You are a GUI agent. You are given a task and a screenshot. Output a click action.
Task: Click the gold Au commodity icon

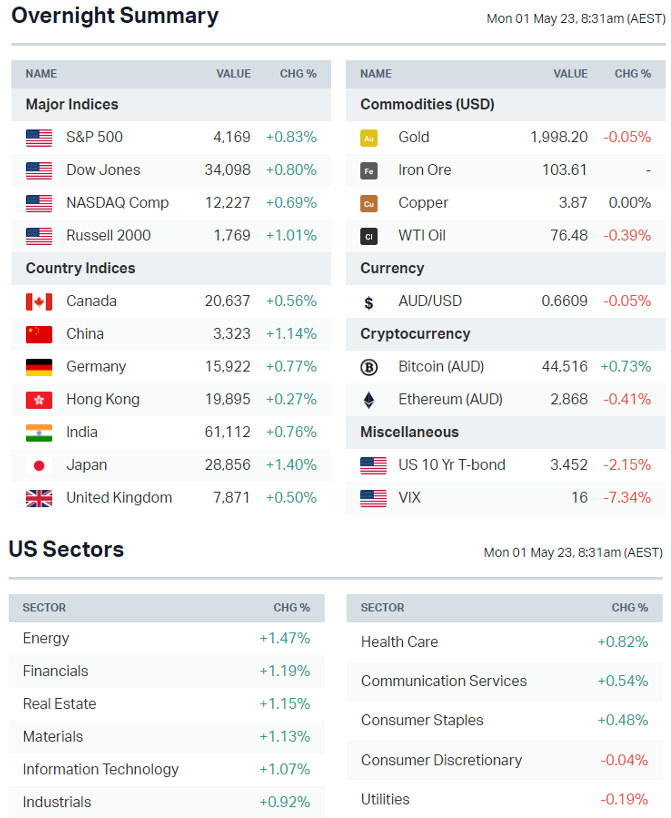[x=369, y=138]
